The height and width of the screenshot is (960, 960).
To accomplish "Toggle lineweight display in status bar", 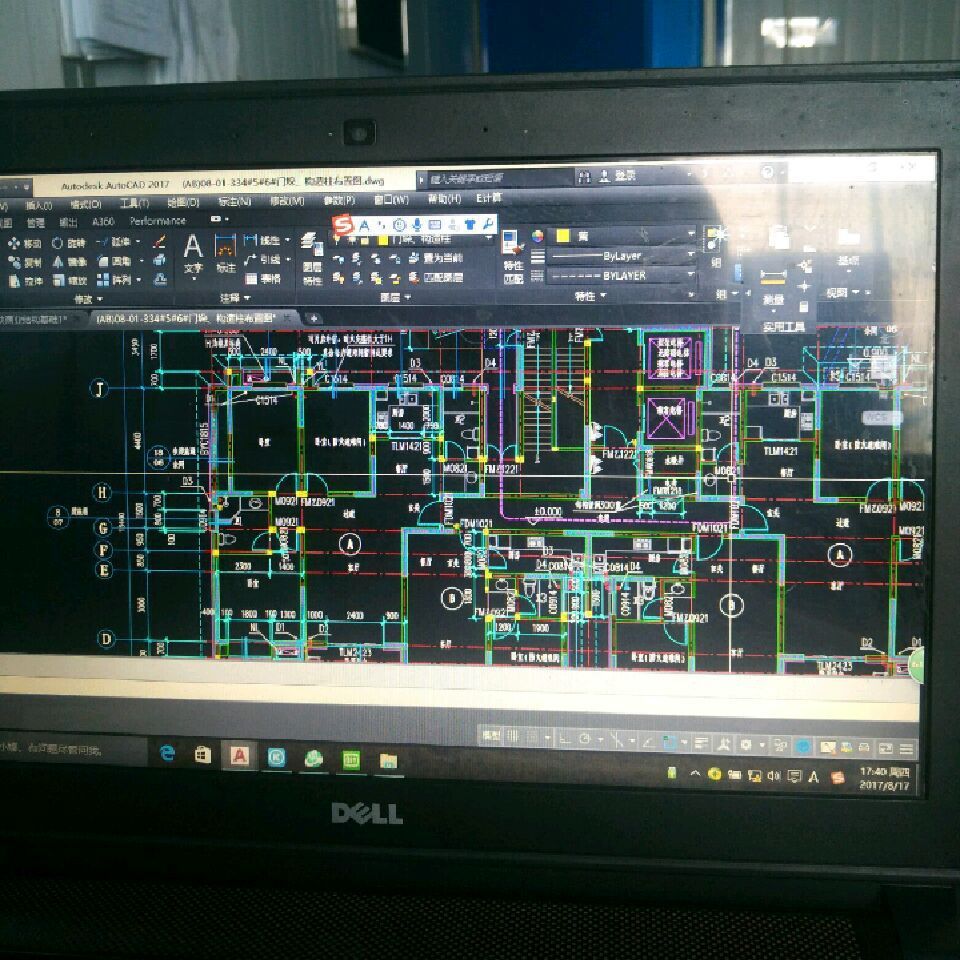I will coord(702,744).
